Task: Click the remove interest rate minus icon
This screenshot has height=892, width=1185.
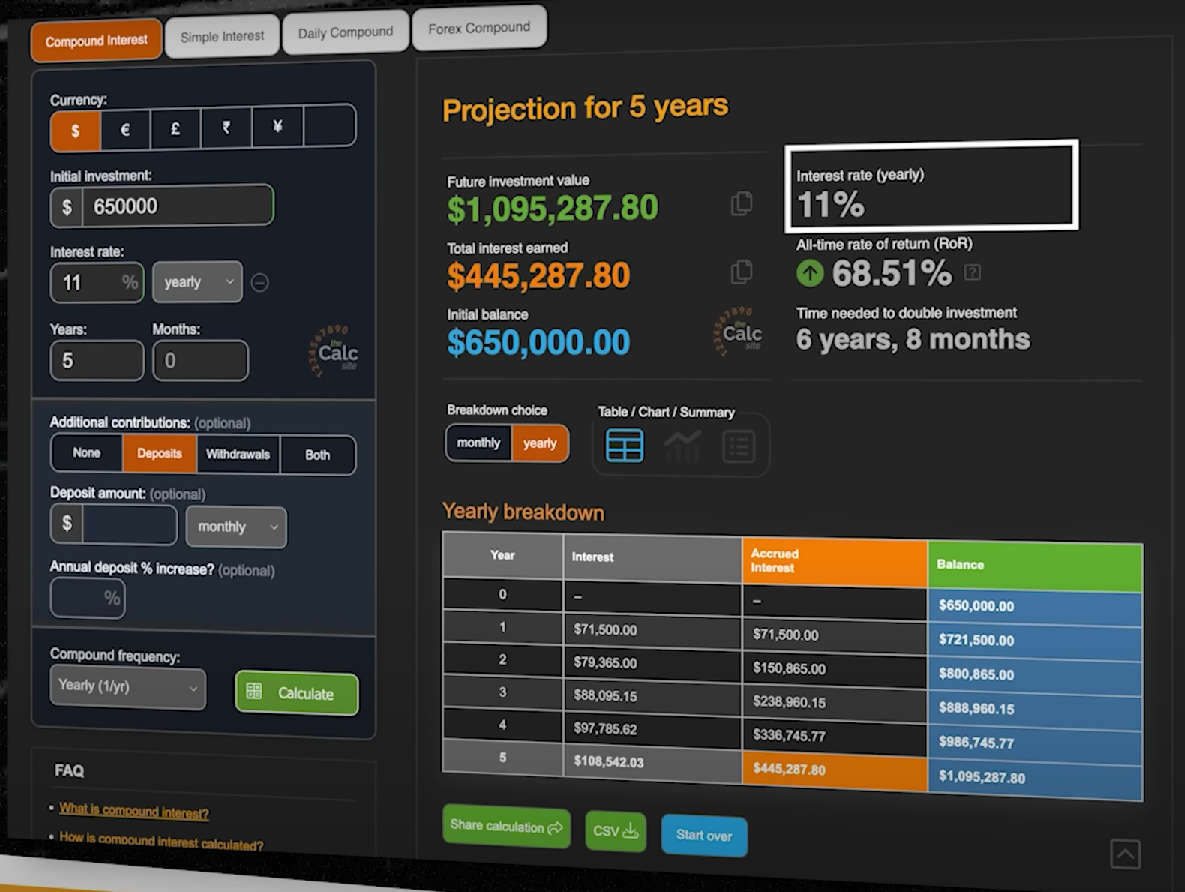Action: [x=259, y=283]
